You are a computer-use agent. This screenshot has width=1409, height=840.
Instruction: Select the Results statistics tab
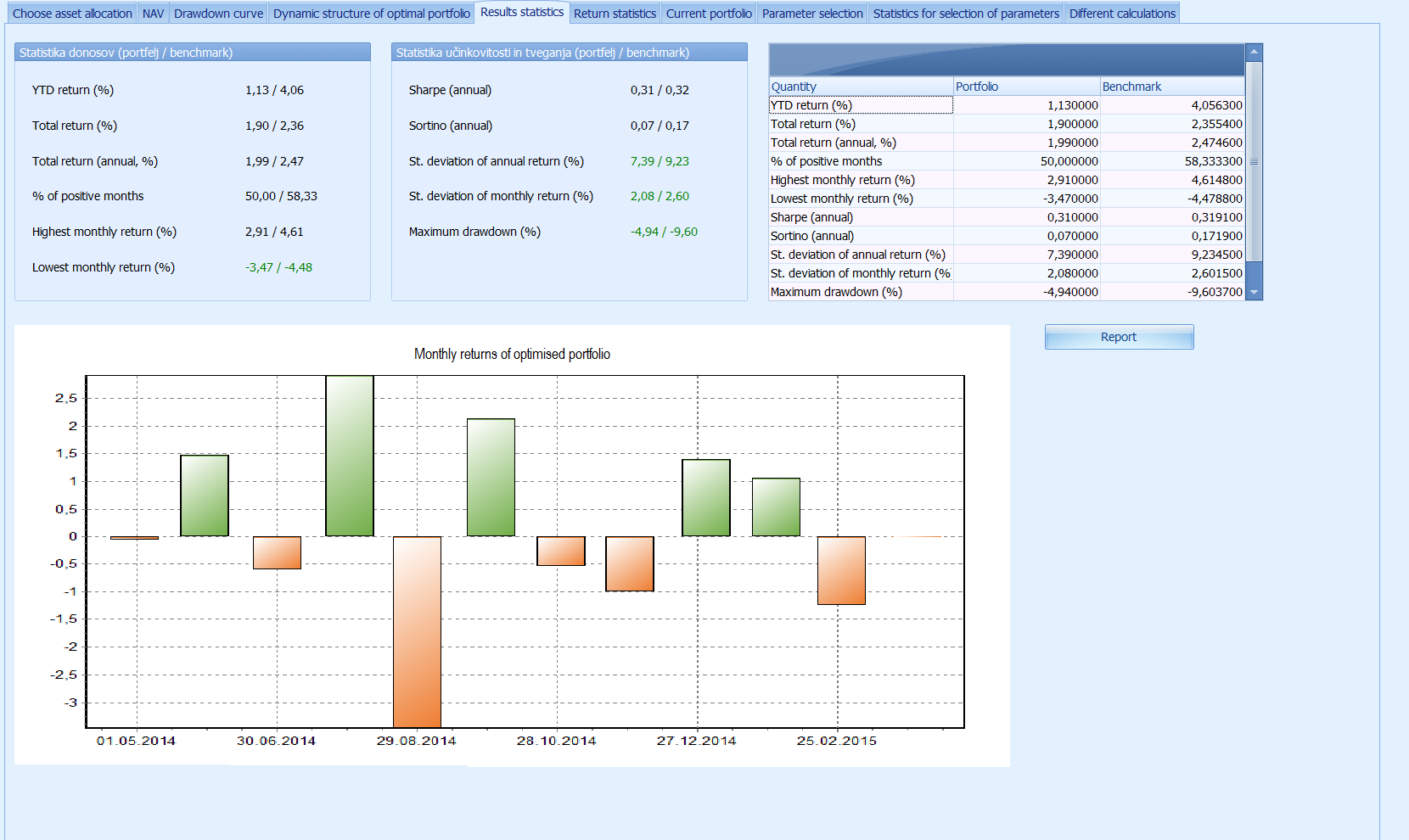(x=522, y=12)
